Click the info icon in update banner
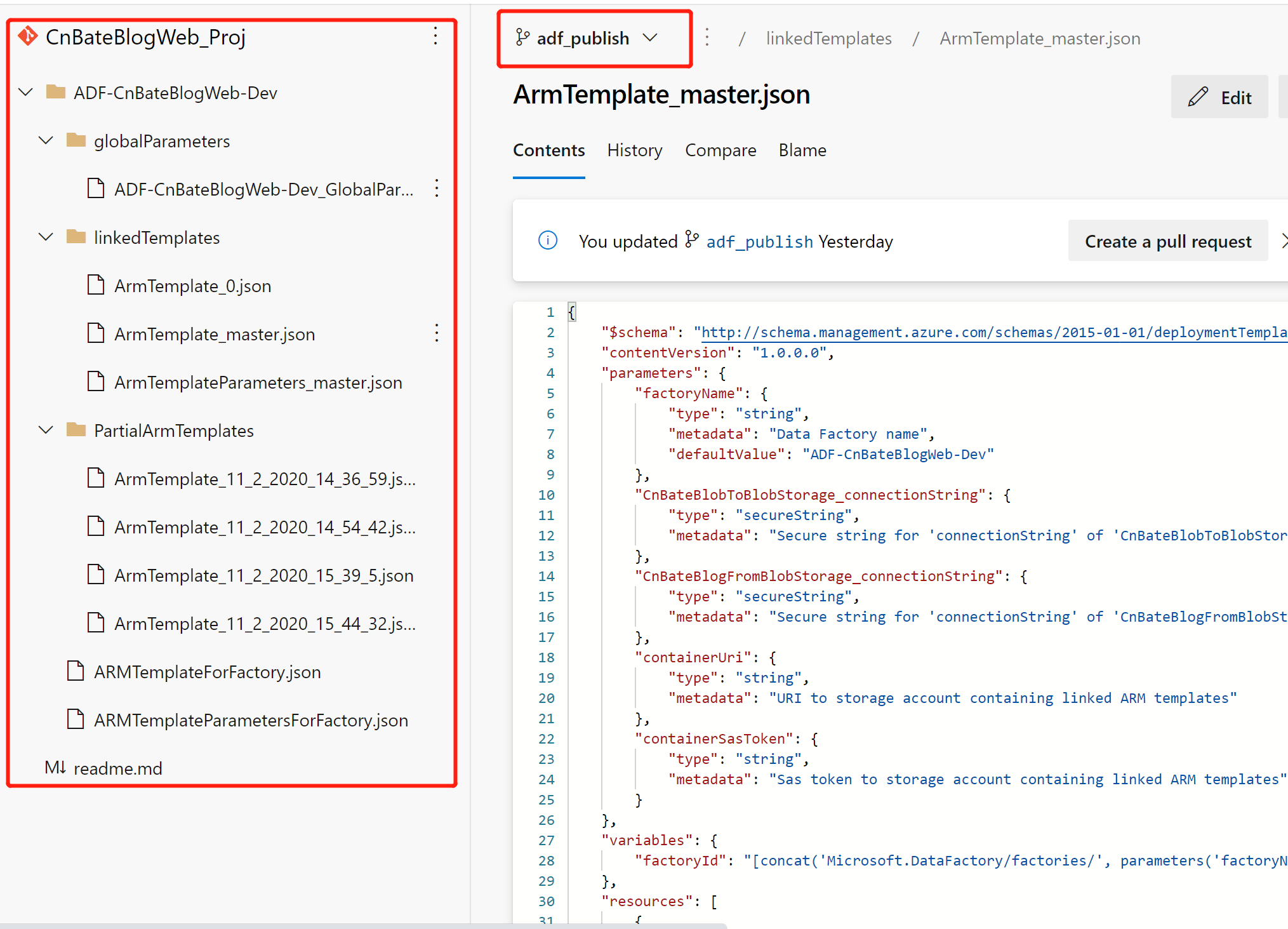 (548, 241)
